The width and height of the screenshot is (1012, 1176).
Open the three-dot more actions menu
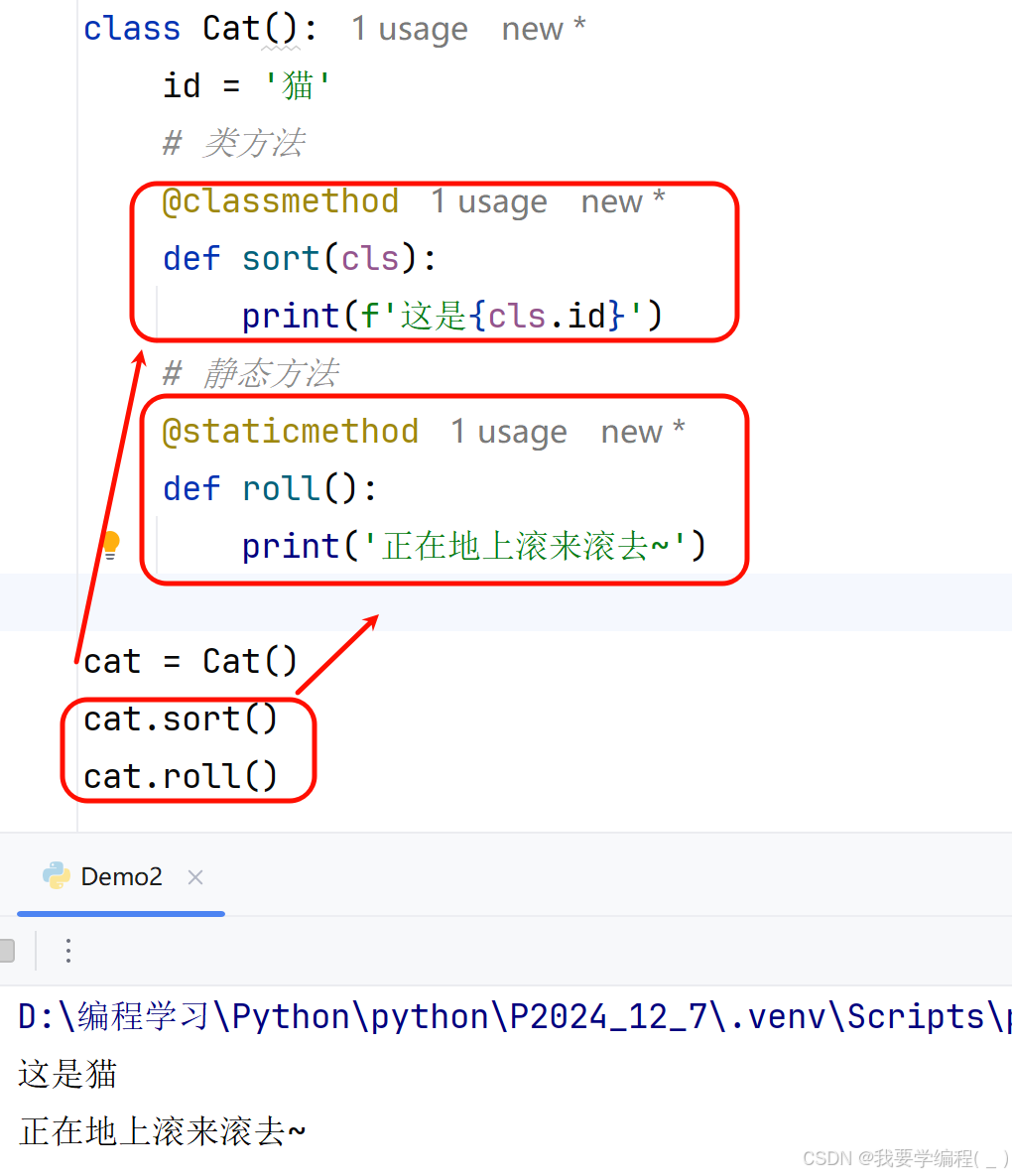tap(68, 951)
